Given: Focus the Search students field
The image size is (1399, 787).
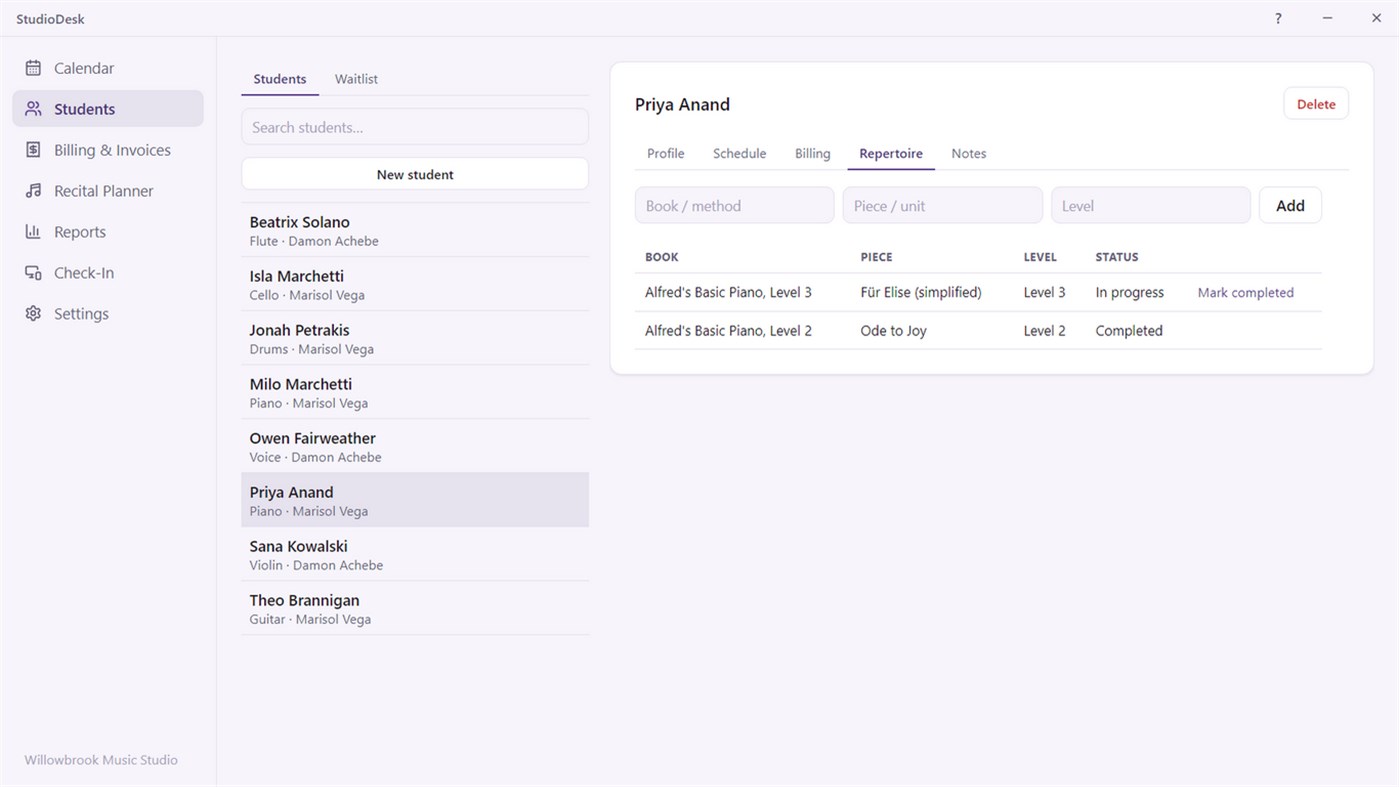Looking at the screenshot, I should click(415, 127).
